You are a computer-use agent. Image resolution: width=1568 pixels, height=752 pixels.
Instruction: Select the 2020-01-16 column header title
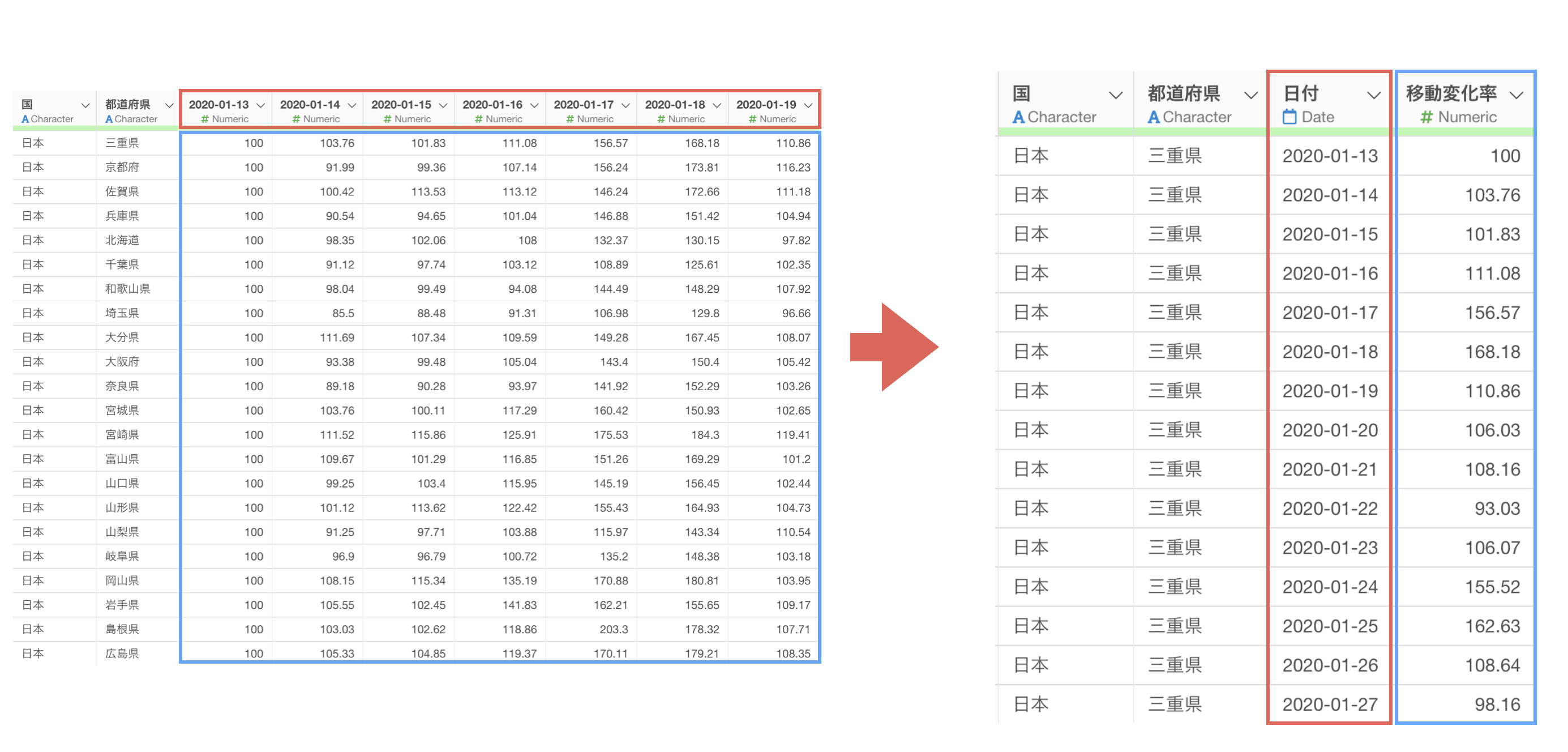pos(492,105)
